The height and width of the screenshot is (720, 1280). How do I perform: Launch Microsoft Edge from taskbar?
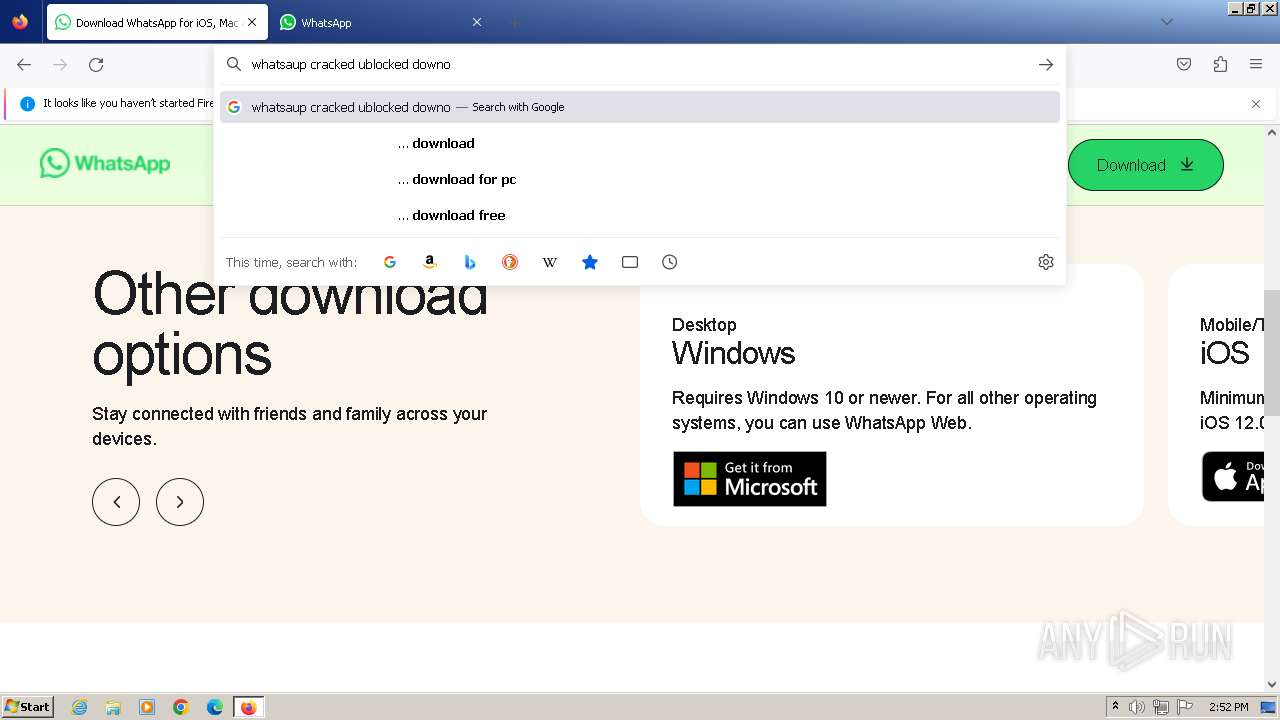click(x=215, y=707)
